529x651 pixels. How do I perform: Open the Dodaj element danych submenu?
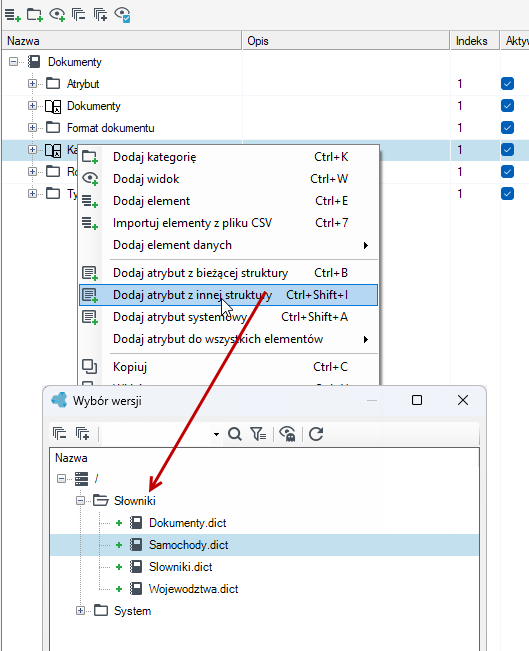pyautogui.click(x=228, y=245)
